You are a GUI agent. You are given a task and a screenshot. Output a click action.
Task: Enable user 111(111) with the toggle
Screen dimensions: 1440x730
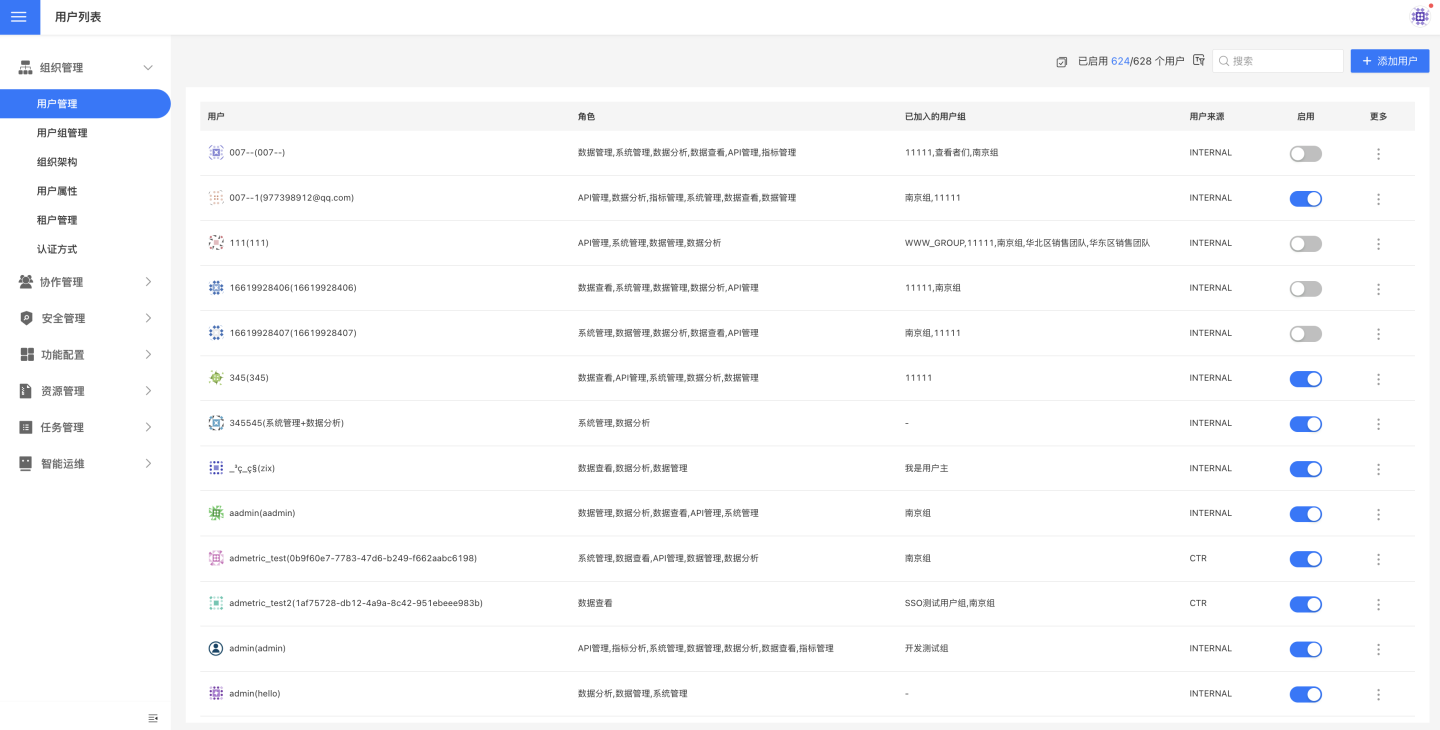click(1305, 244)
